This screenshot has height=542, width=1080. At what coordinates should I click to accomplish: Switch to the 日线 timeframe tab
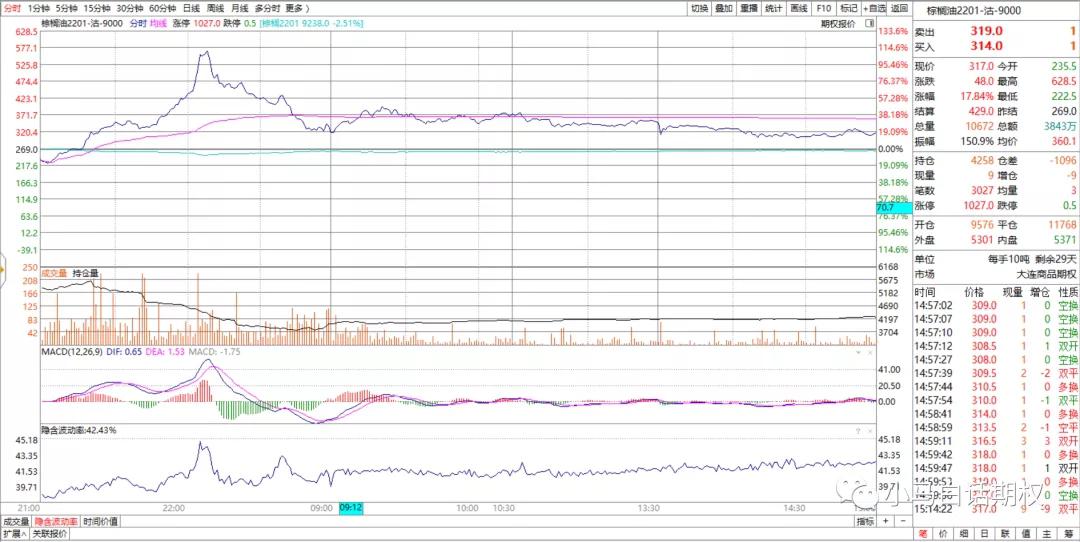click(190, 8)
